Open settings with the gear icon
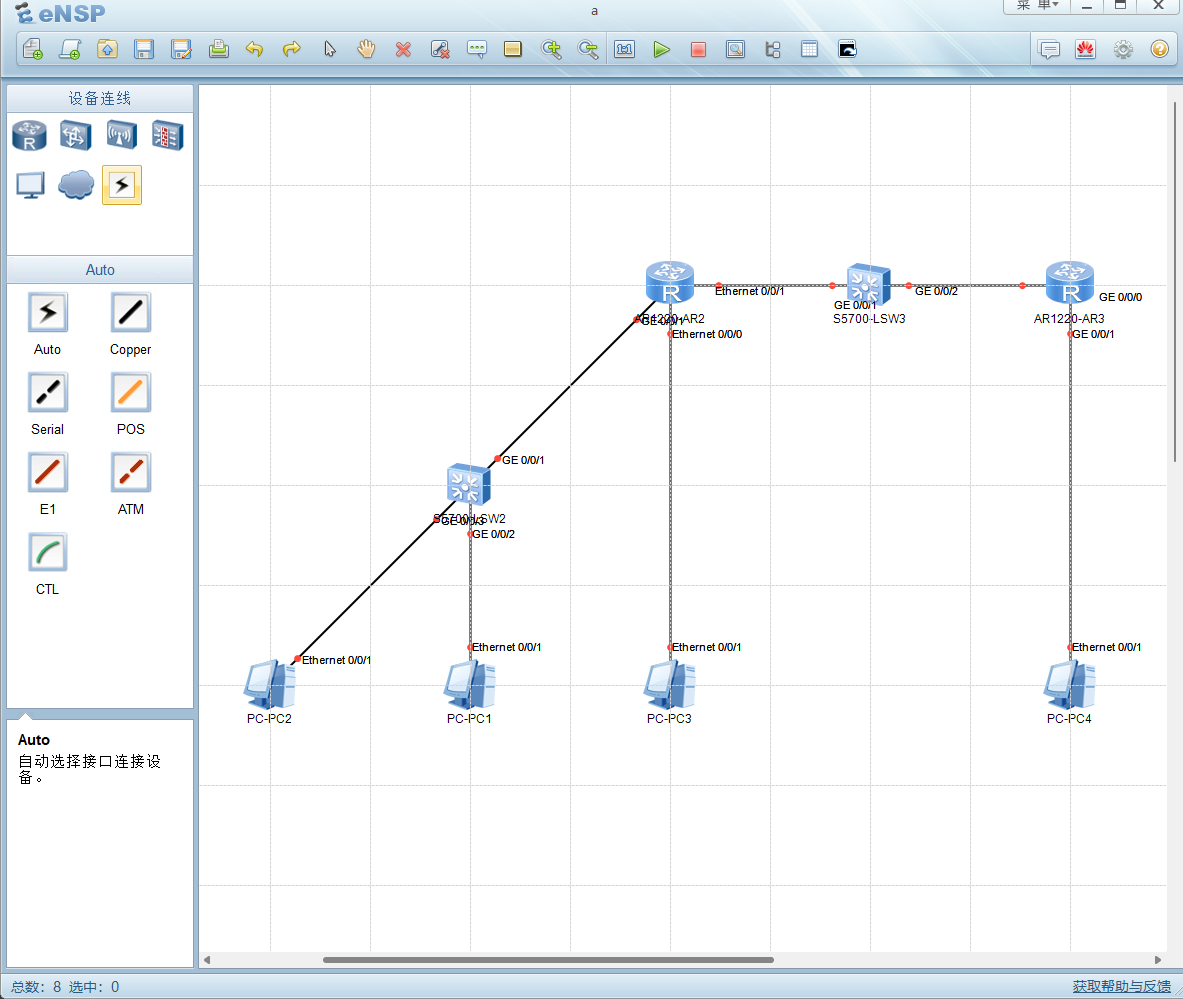 tap(1123, 50)
